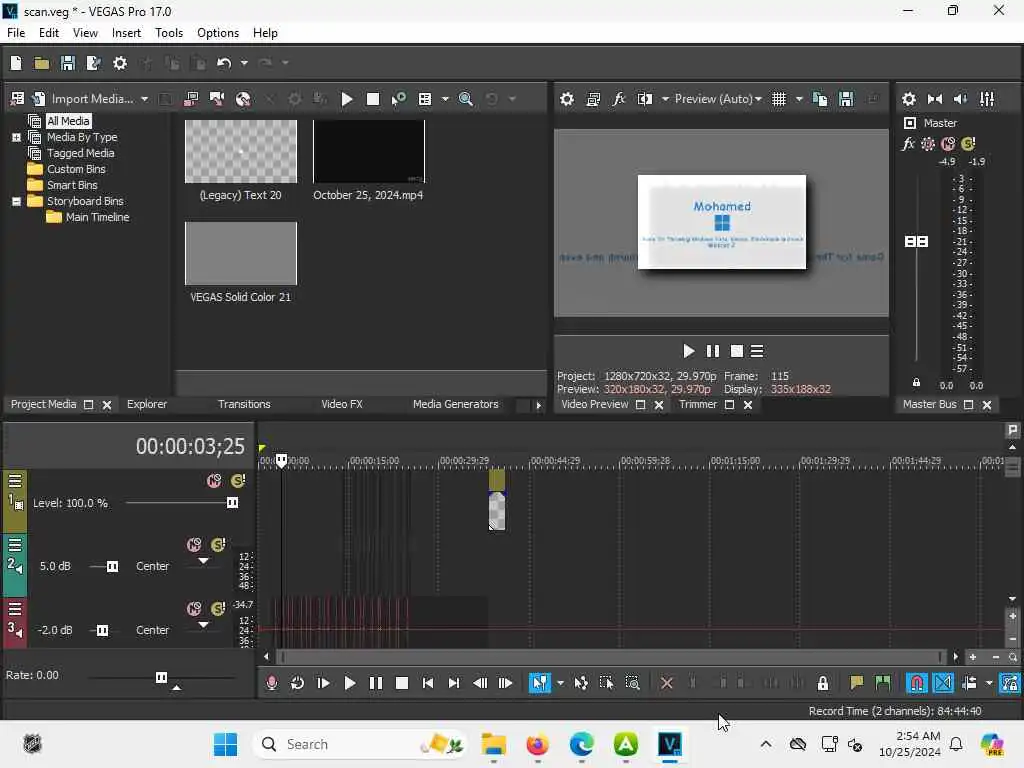The height and width of the screenshot is (768, 1024).
Task: Toggle Auto Ripple button
Action: tap(969, 683)
